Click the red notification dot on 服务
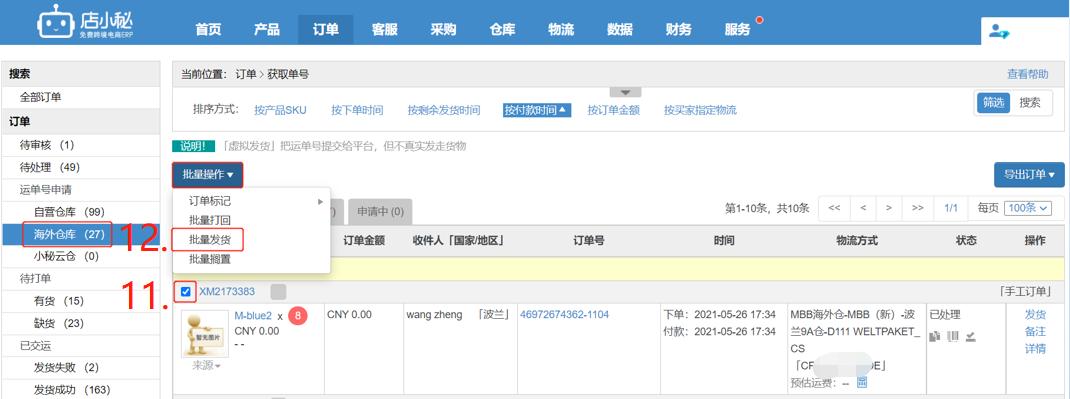The image size is (1070, 399). point(760,20)
